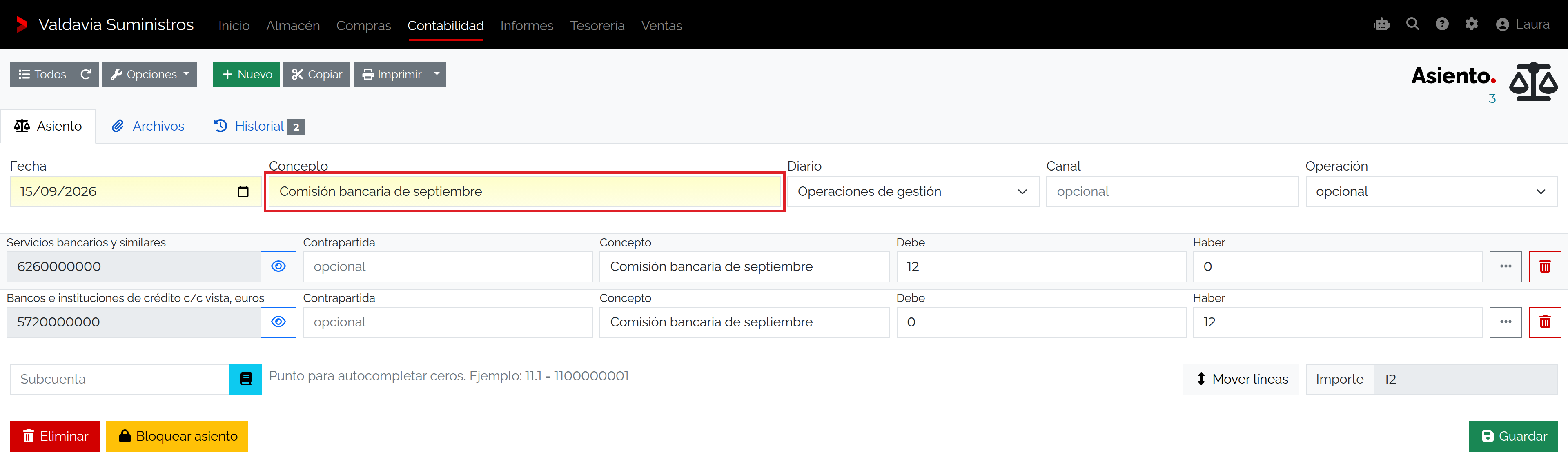The height and width of the screenshot is (475, 1568).
Task: Open the Almacén menu
Action: pos(293,26)
